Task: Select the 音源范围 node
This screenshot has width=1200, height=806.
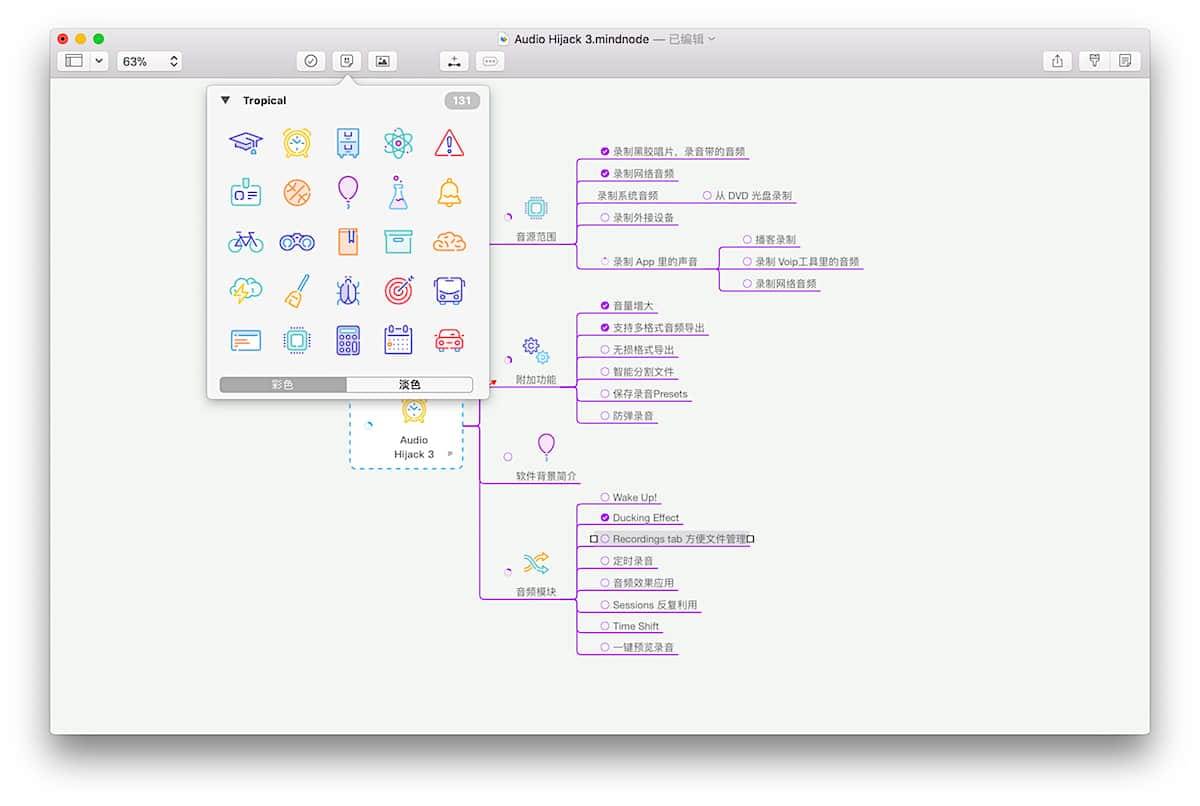Action: pyautogui.click(x=535, y=237)
